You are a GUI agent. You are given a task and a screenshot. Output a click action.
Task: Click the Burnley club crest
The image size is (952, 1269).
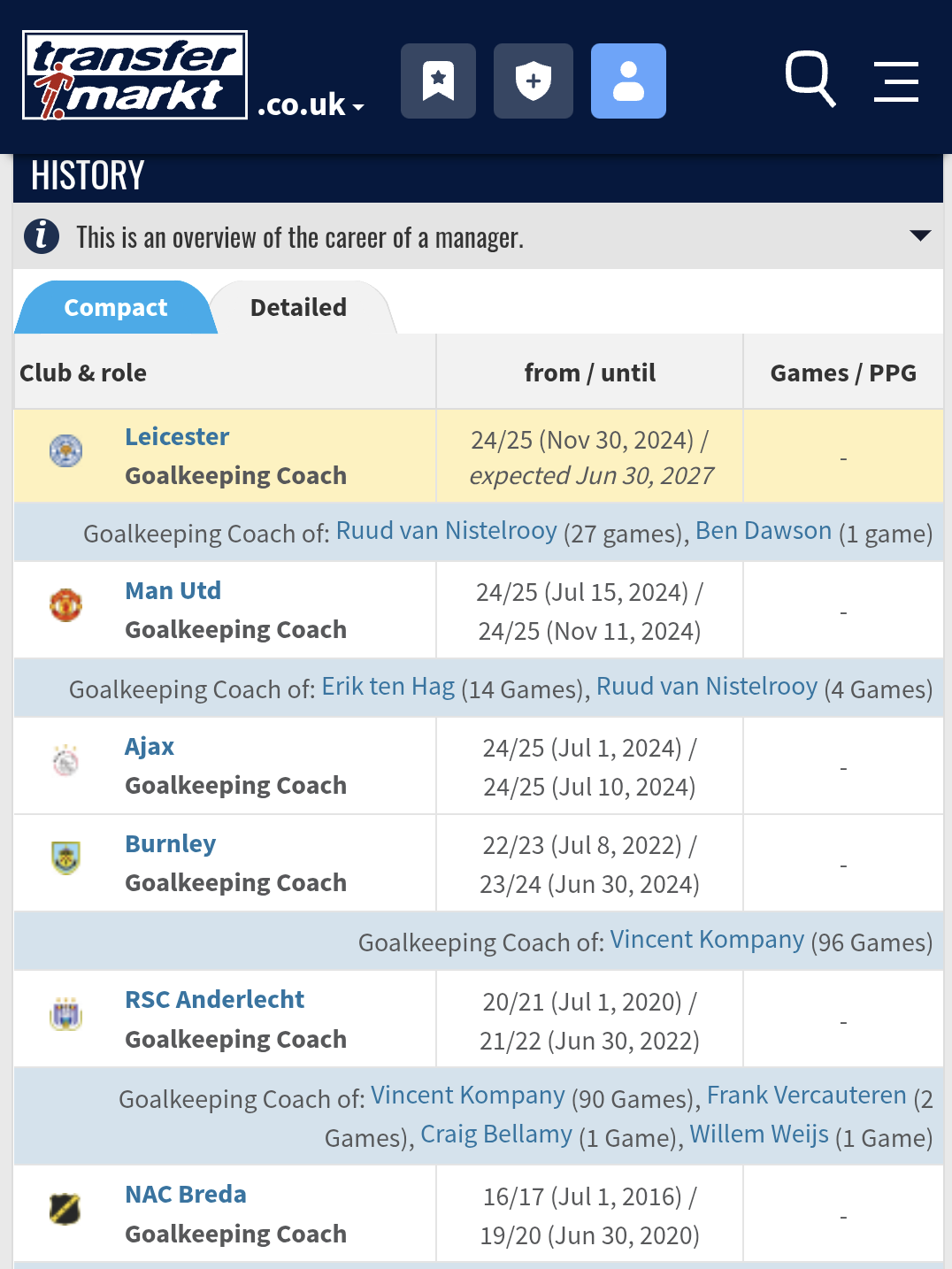point(65,858)
